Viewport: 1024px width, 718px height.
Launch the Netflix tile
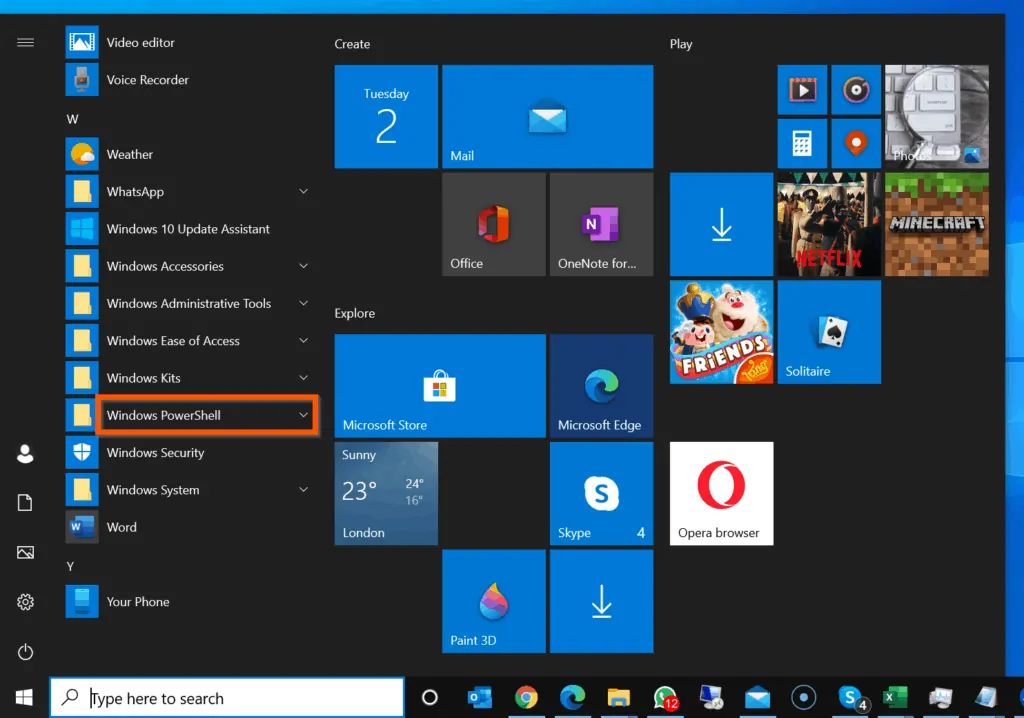pos(829,224)
